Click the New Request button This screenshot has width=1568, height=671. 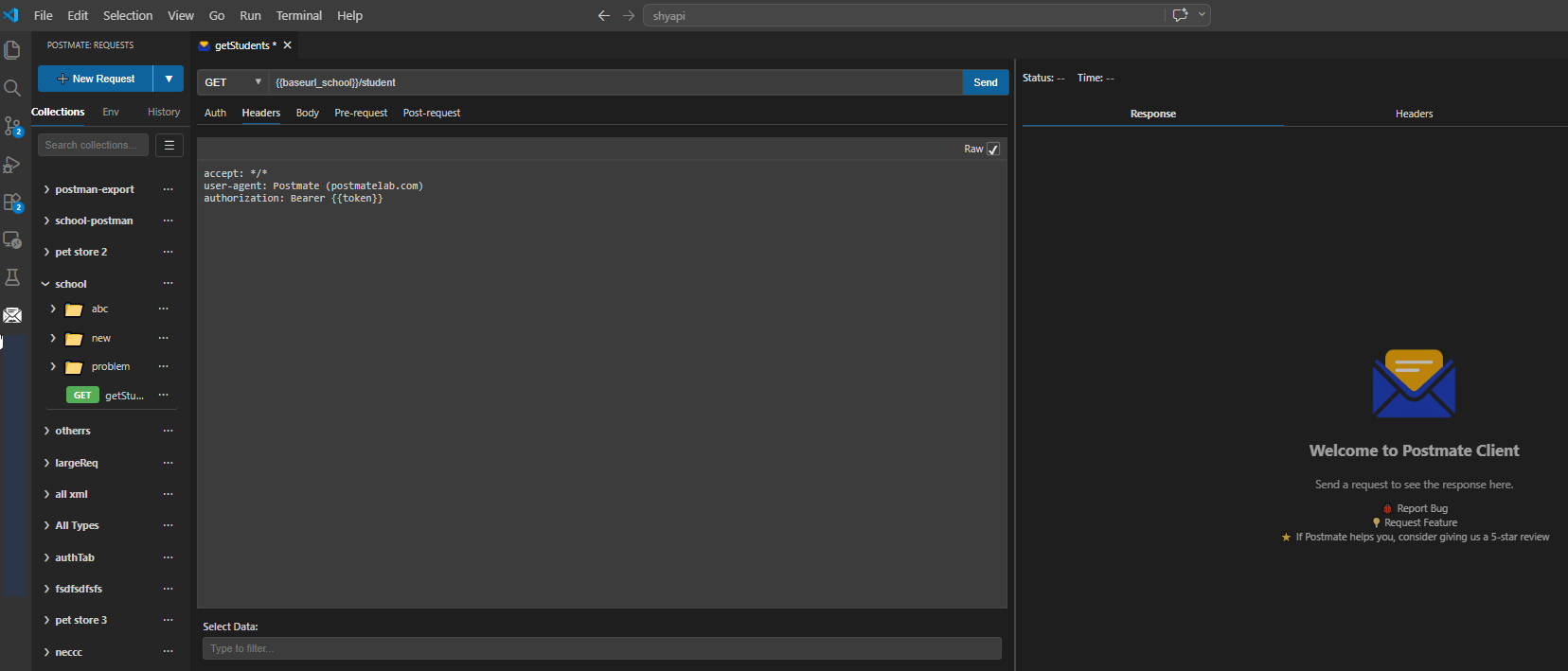click(x=96, y=79)
